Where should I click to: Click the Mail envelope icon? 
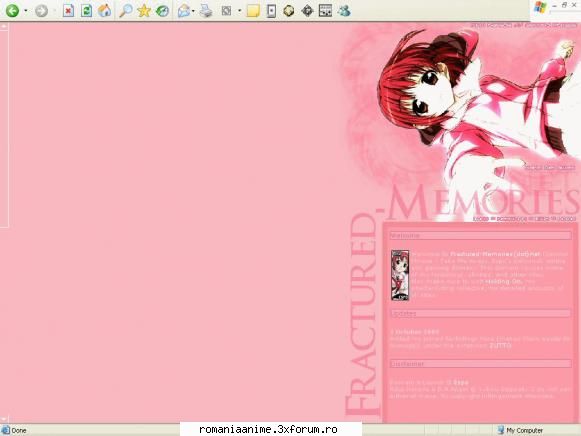tap(183, 11)
